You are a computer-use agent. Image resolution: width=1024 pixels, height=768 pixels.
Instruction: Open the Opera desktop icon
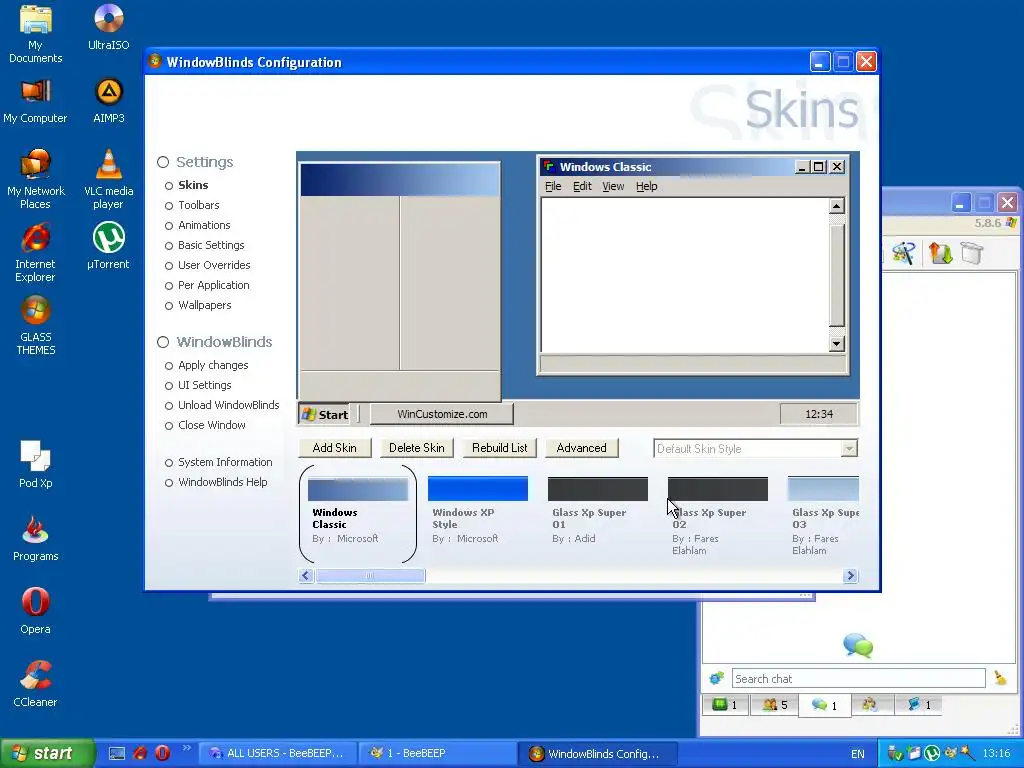click(x=35, y=611)
